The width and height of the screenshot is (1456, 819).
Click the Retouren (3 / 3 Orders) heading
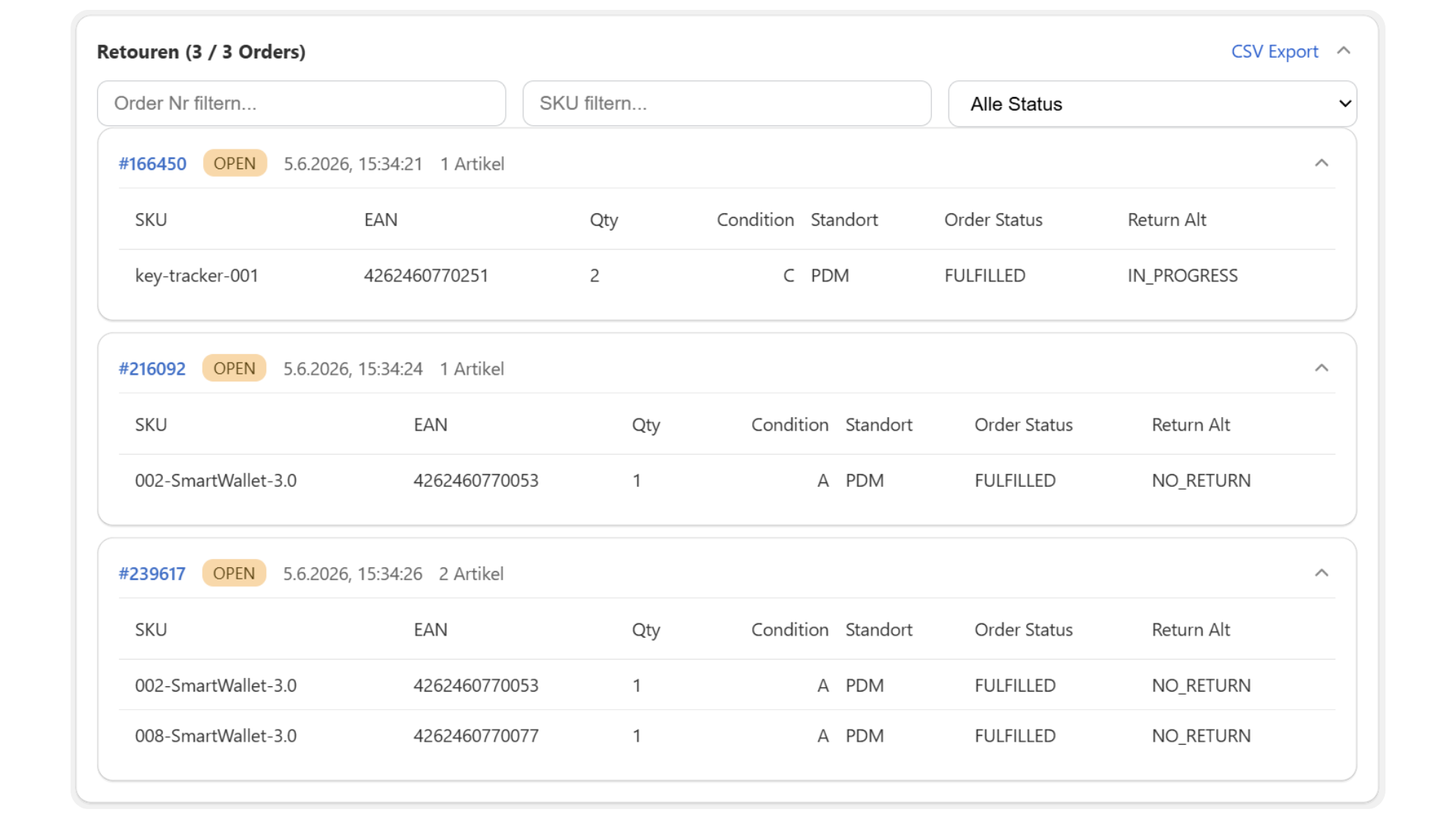pyautogui.click(x=201, y=52)
